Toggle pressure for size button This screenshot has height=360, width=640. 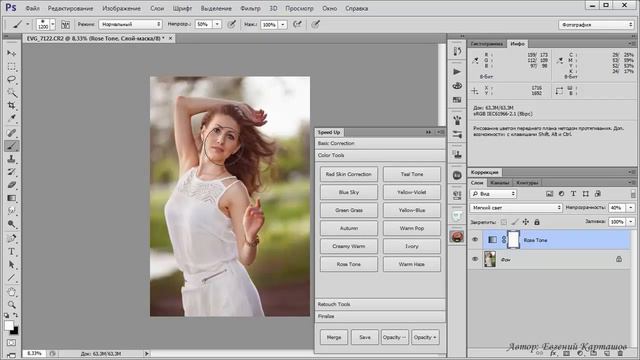315,24
